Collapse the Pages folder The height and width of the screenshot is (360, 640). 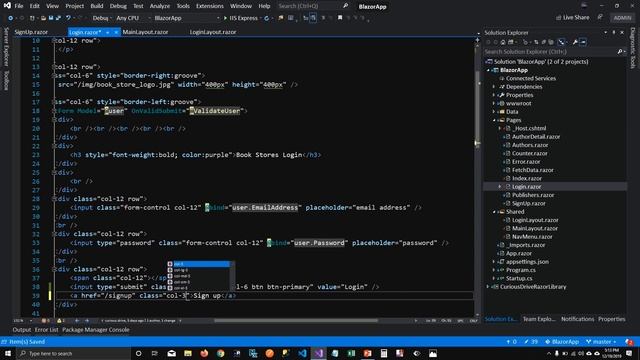(494, 120)
